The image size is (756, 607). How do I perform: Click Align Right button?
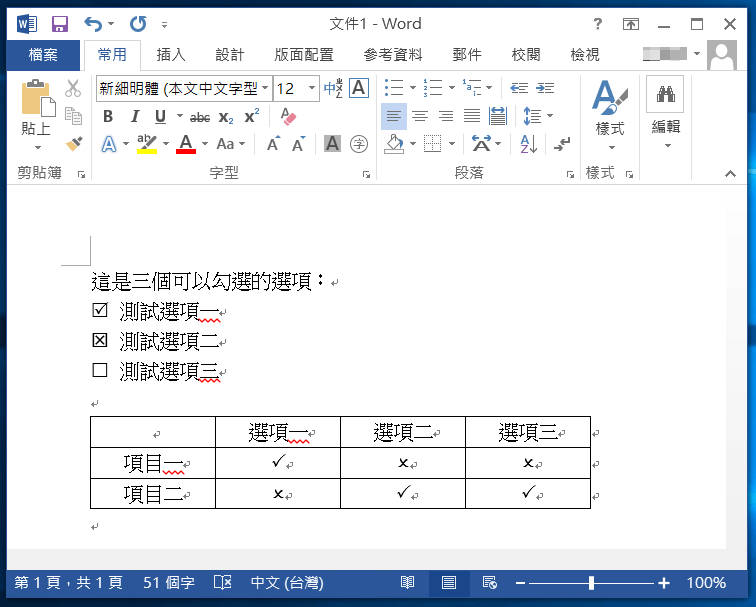(446, 116)
